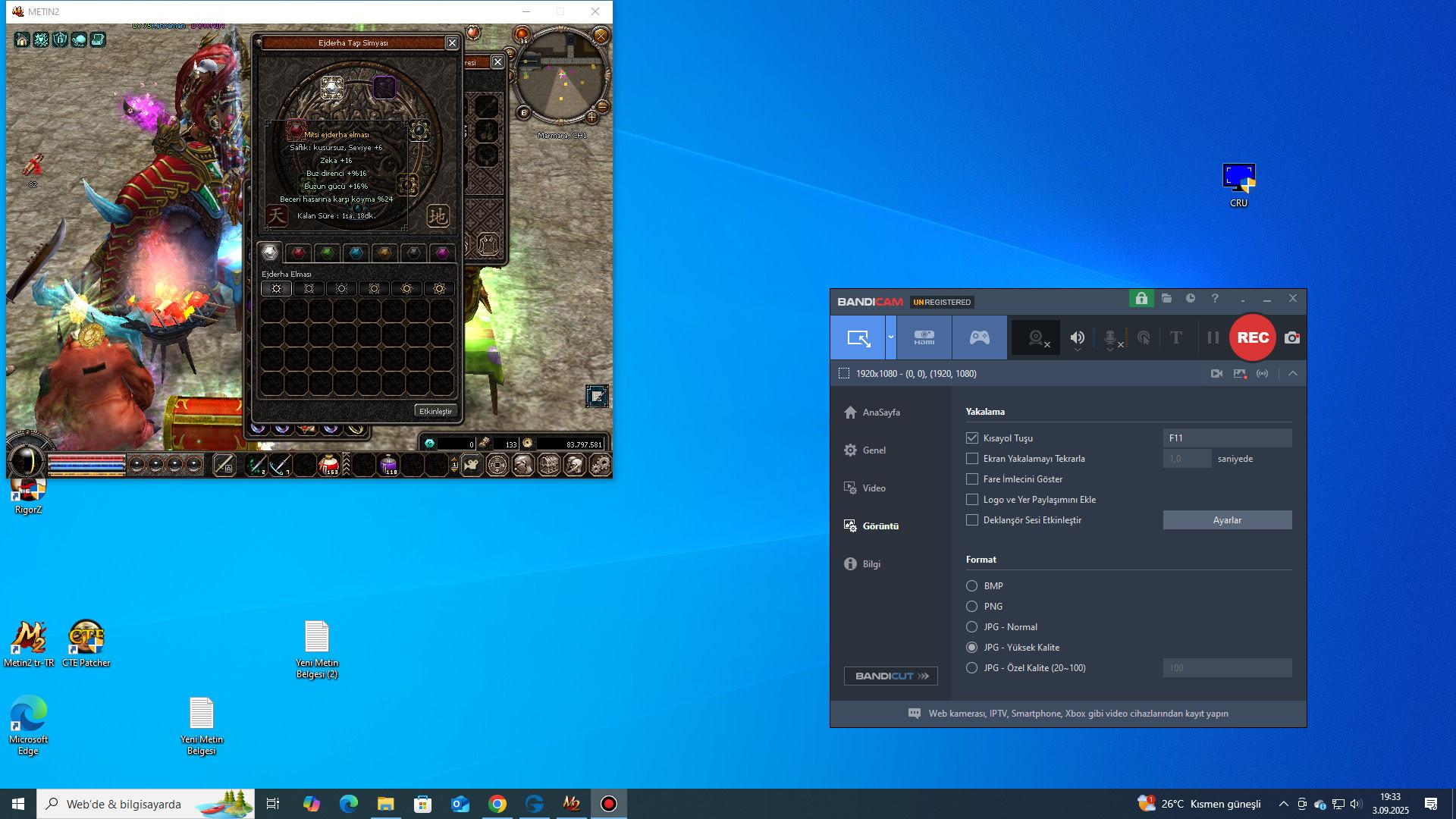Image resolution: width=1456 pixels, height=819 pixels.
Task: Zoom in the Metin2 minimap
Action: [x=592, y=118]
